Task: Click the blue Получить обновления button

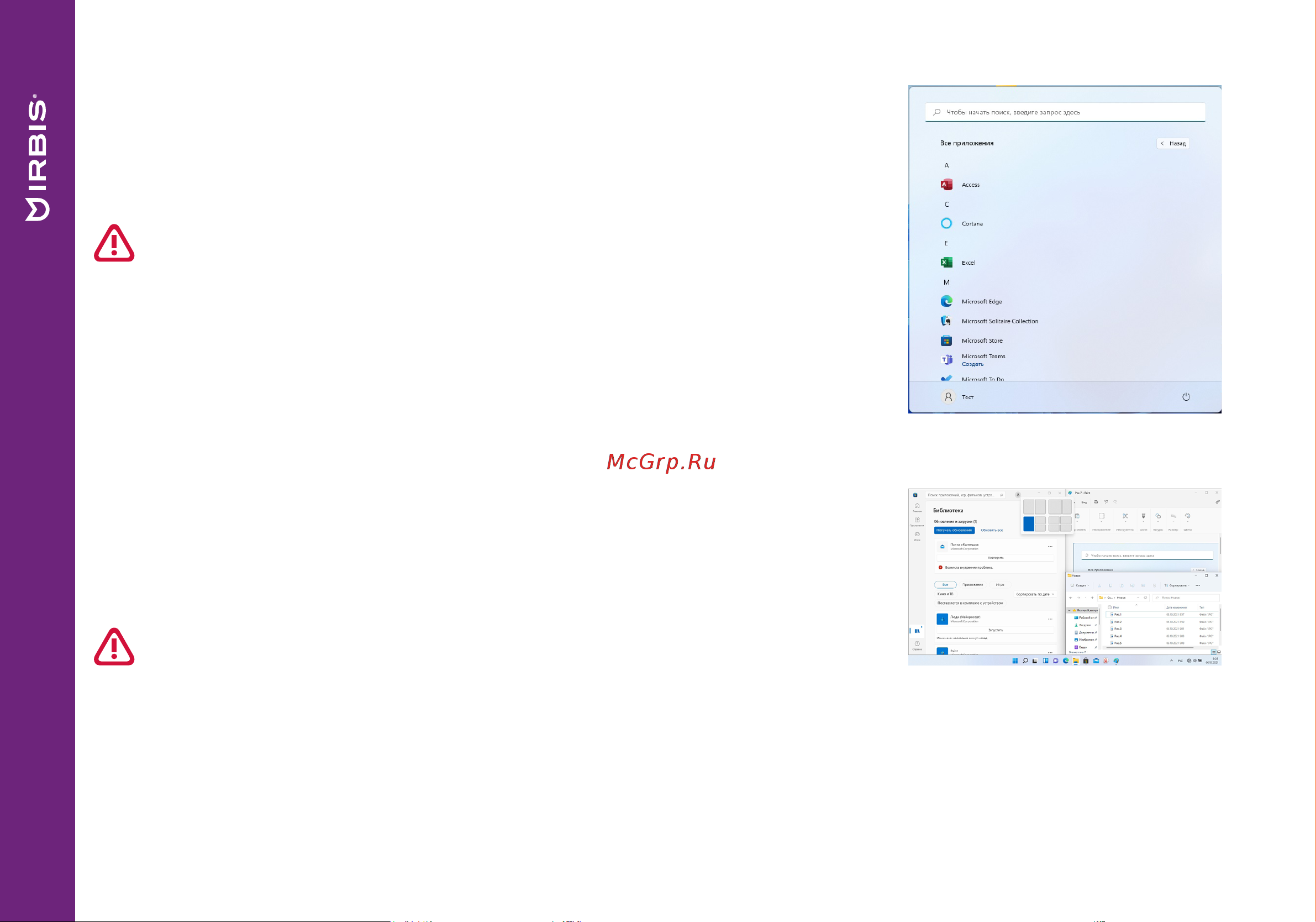Action: tap(954, 531)
